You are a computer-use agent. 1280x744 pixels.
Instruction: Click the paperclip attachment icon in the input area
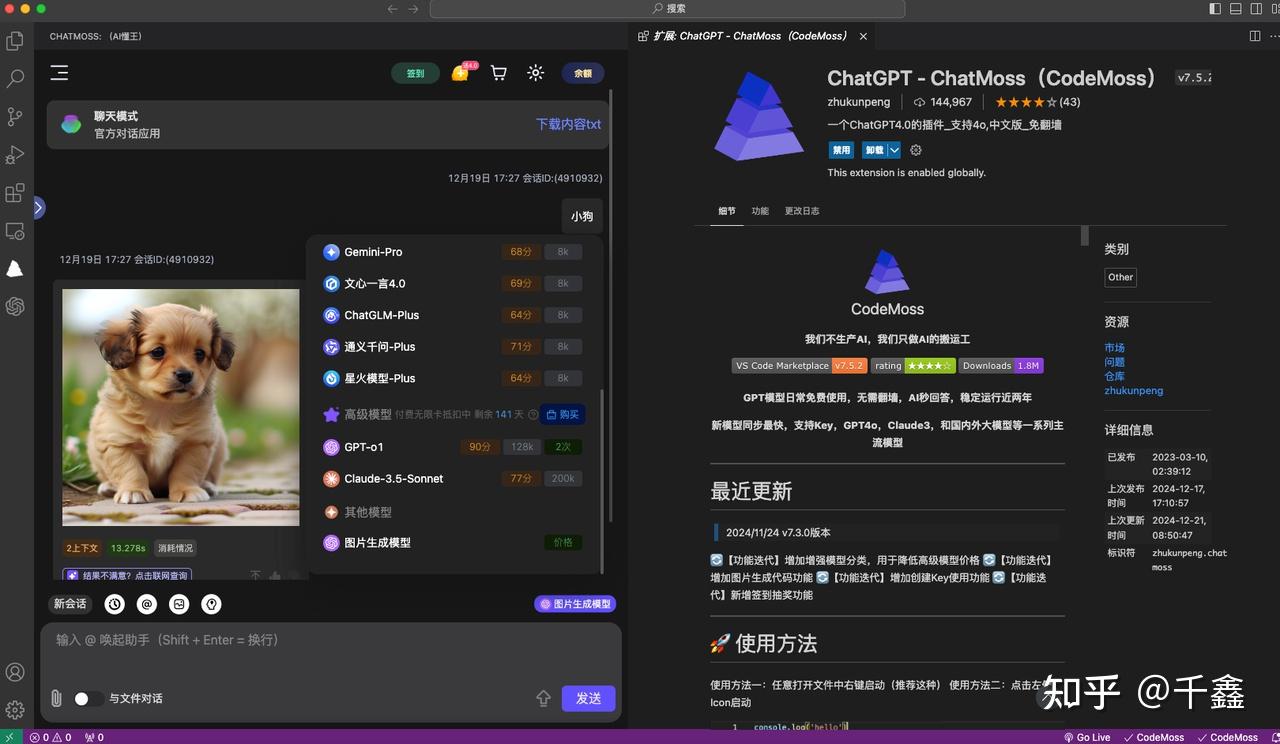[56, 698]
